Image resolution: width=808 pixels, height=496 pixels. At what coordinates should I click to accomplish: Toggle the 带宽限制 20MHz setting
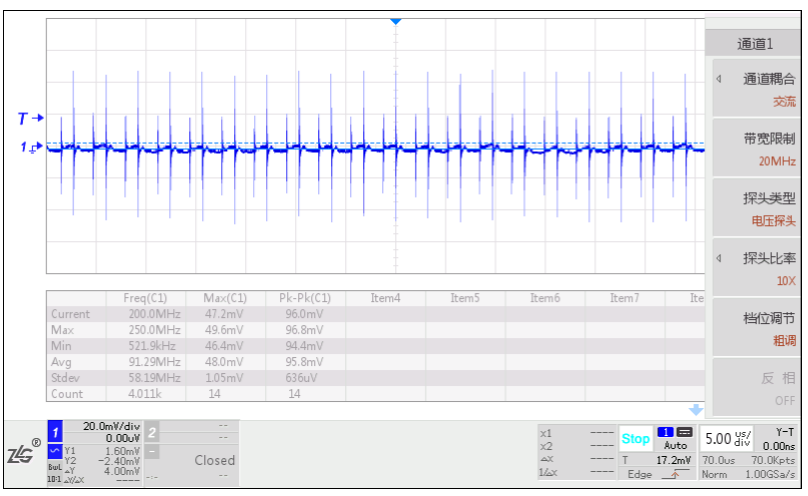756,149
